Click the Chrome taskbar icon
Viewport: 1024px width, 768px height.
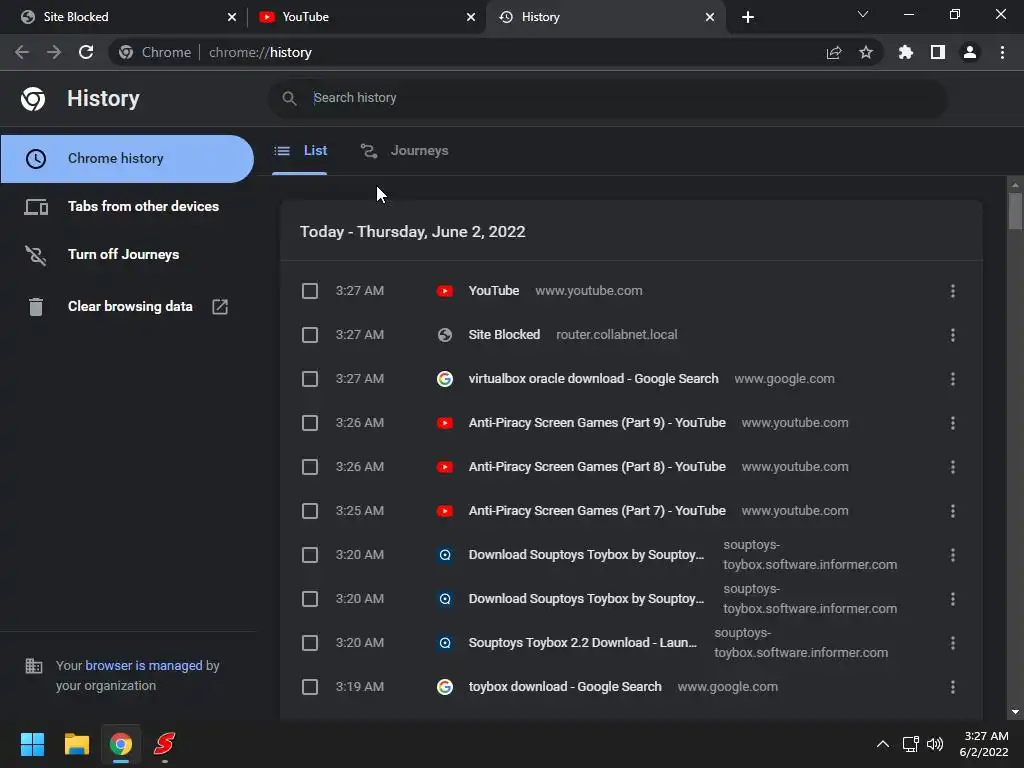[121, 744]
